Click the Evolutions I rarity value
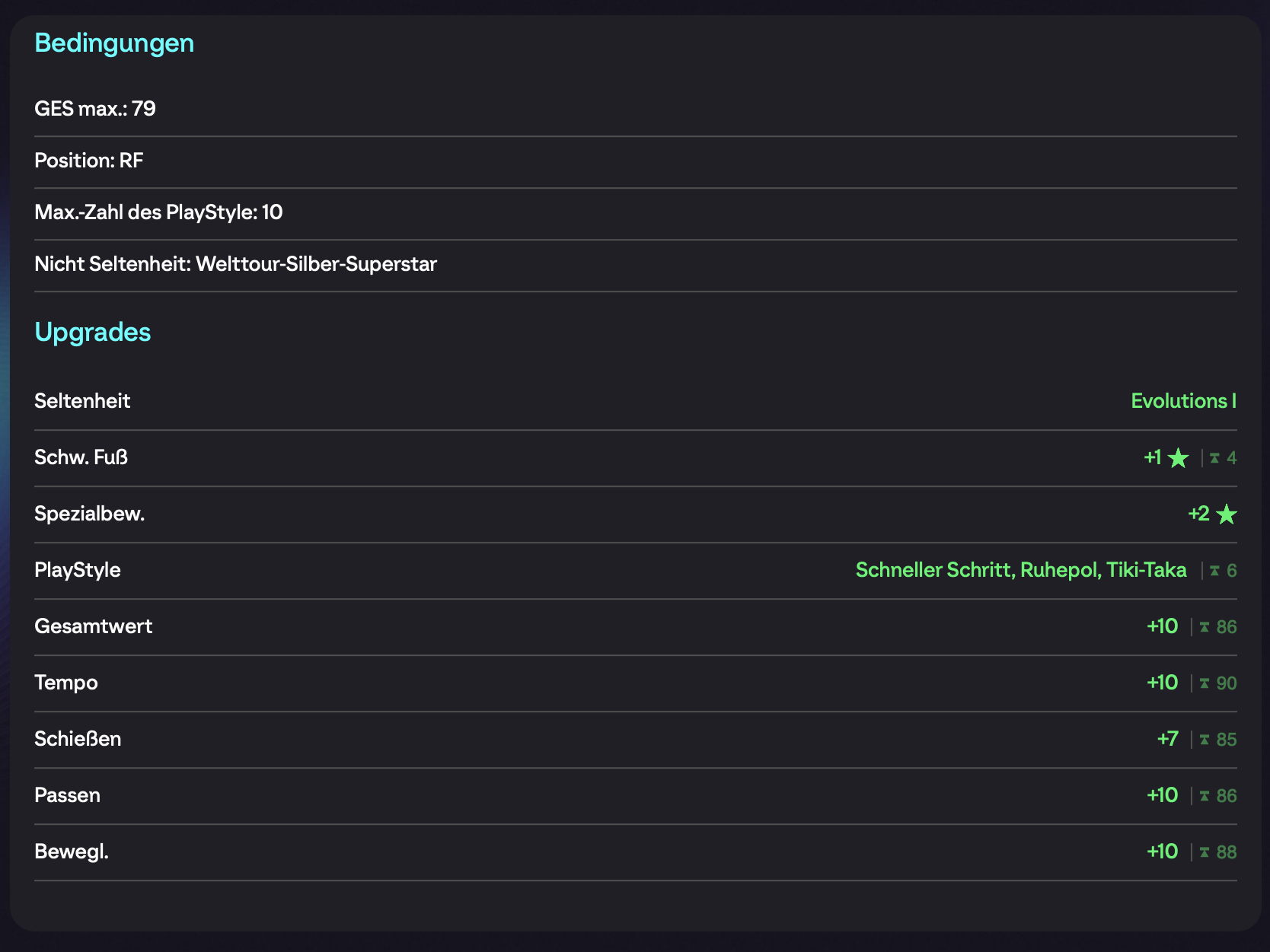 [x=1183, y=401]
